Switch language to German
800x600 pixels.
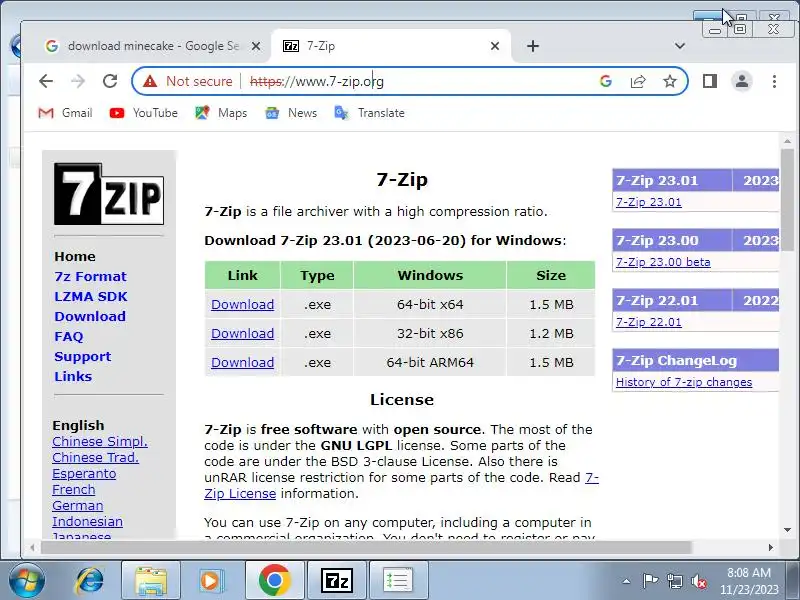[x=78, y=506]
